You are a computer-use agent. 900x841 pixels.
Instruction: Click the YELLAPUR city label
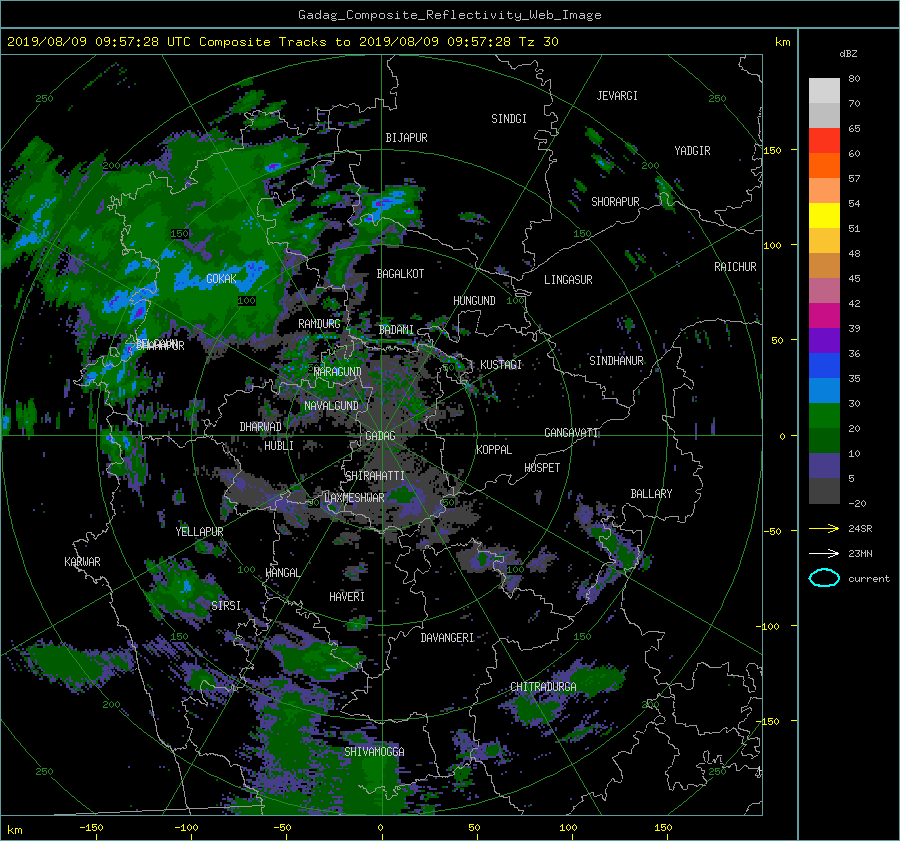coord(199,532)
